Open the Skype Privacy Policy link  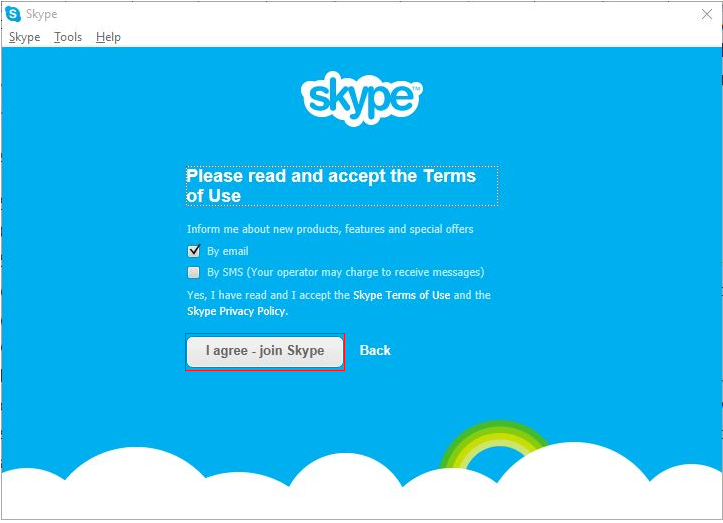(x=237, y=311)
